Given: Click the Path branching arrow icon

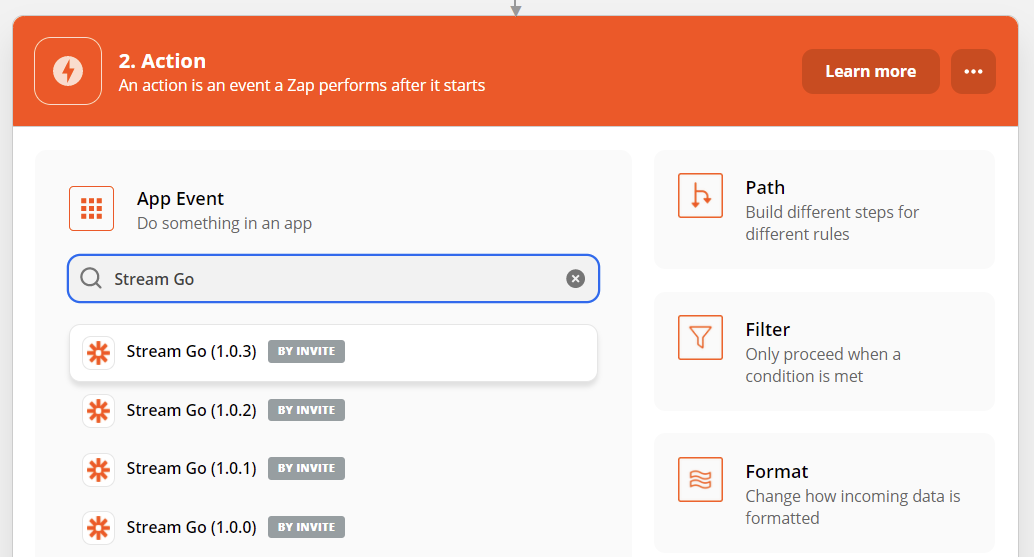Looking at the screenshot, I should 700,196.
